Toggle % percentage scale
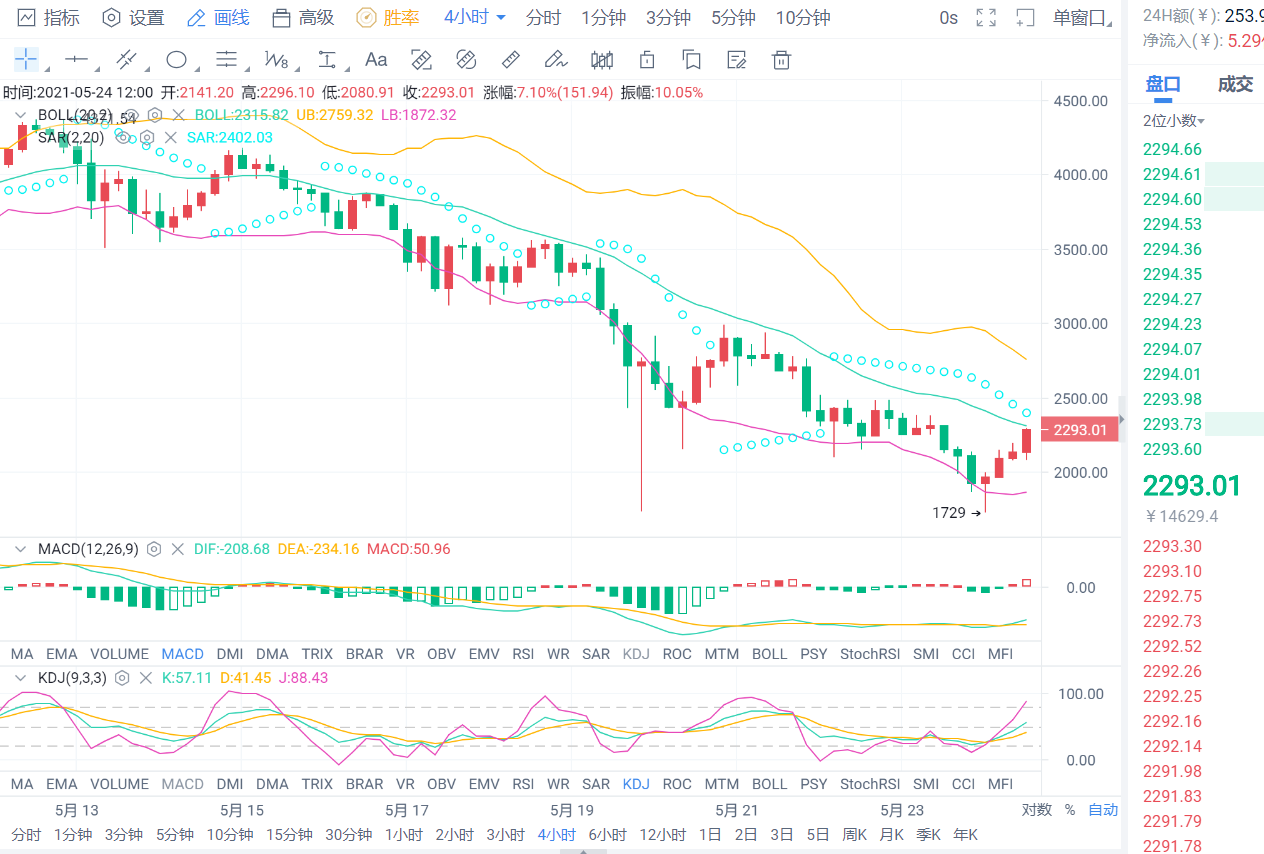This screenshot has width=1264, height=854. point(1069,810)
